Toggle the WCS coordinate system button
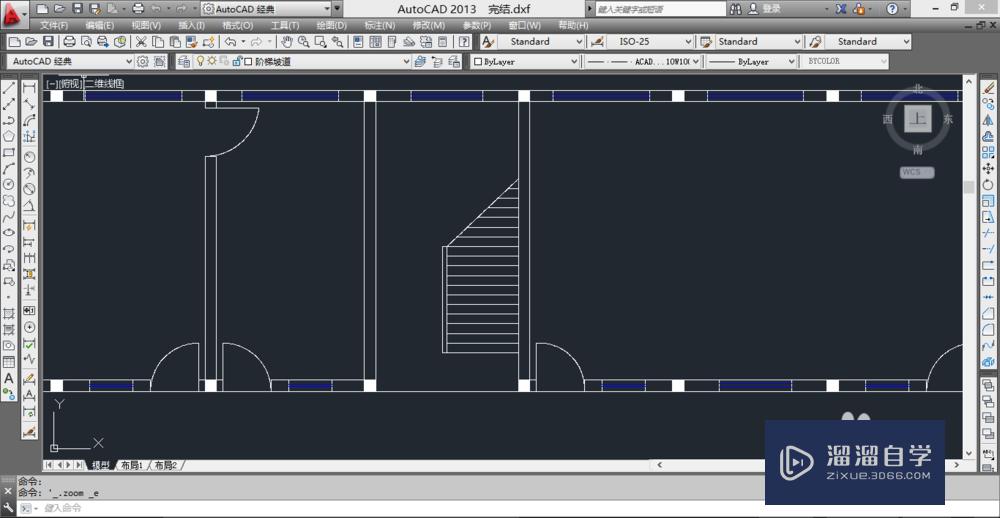The width and height of the screenshot is (1000, 518). click(x=917, y=172)
